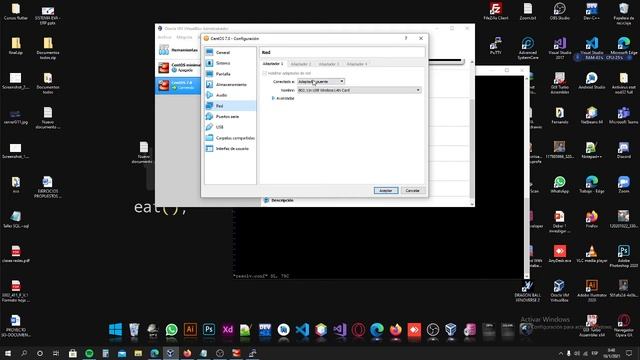The image size is (640, 360).
Task: Open the notification center icon
Action: [x=629, y=353]
